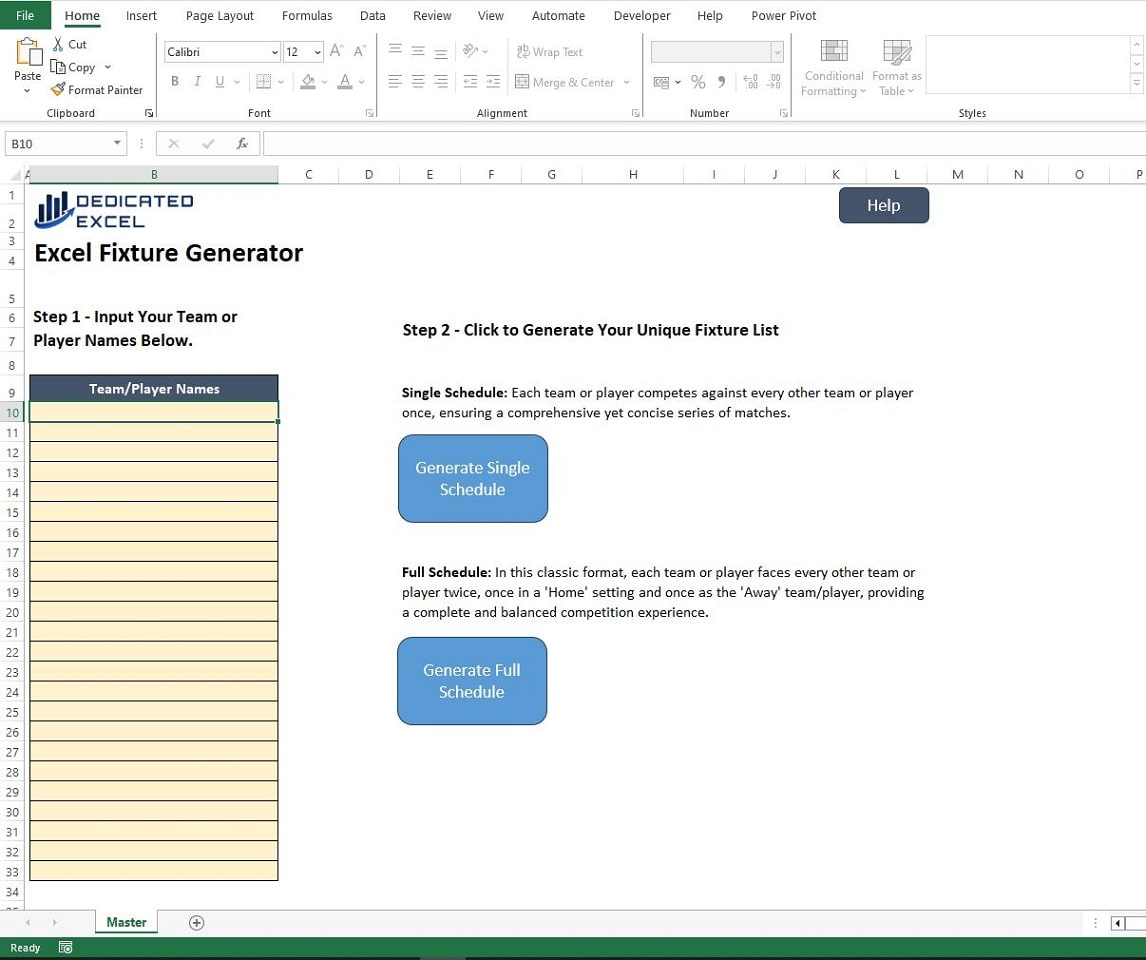
Task: Enable Wrap Text for the selection
Action: click(x=549, y=51)
